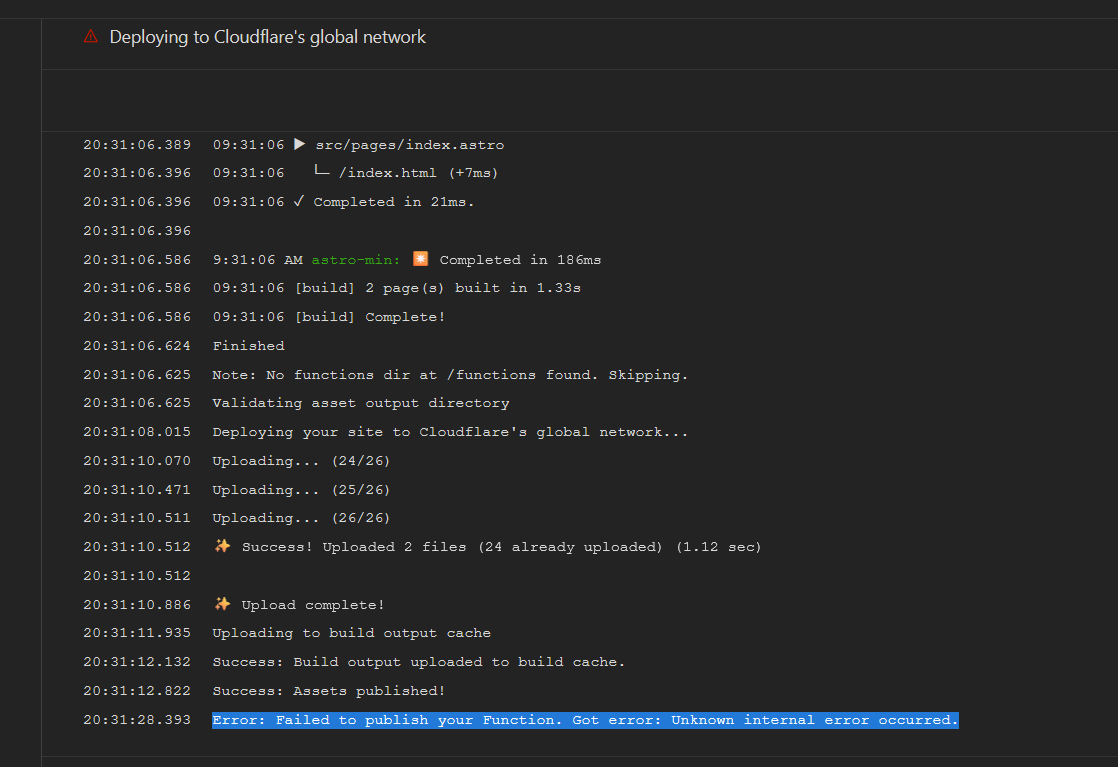Click the sparkle emoji before 'Upload complete!'
Screen dimensions: 1118x767
click(x=222, y=604)
